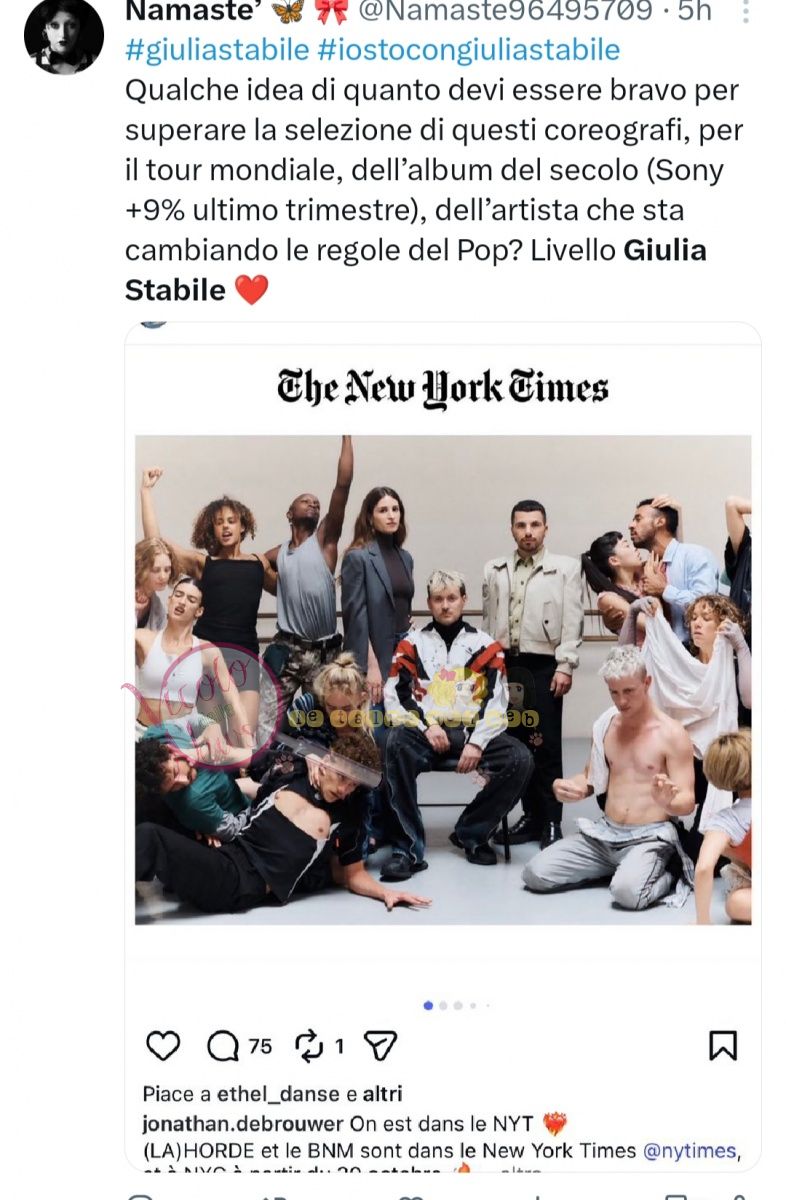Click The New York Times logo header
The height and width of the screenshot is (1200, 786).
pos(443,387)
